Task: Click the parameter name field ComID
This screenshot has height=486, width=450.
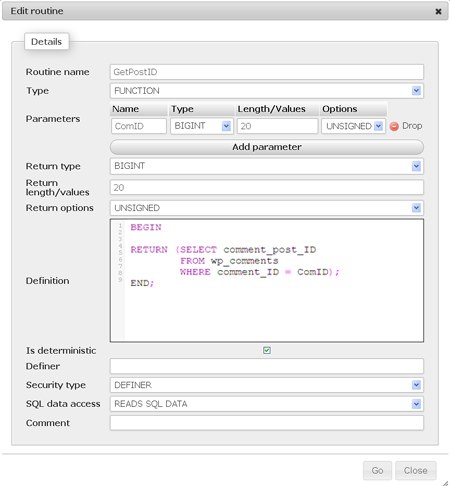Action: pyautogui.click(x=139, y=126)
